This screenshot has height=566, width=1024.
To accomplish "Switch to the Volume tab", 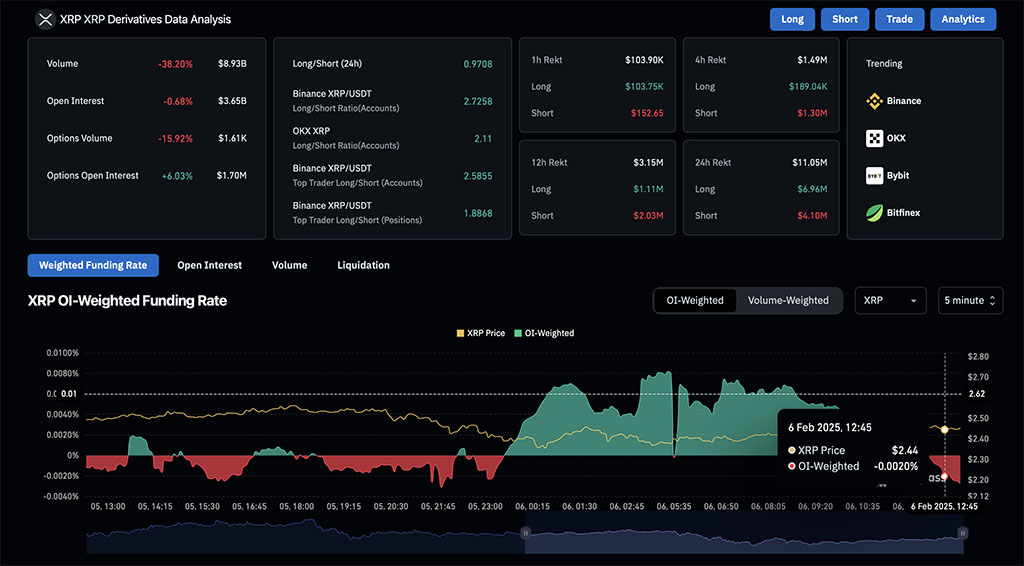I will pos(289,265).
